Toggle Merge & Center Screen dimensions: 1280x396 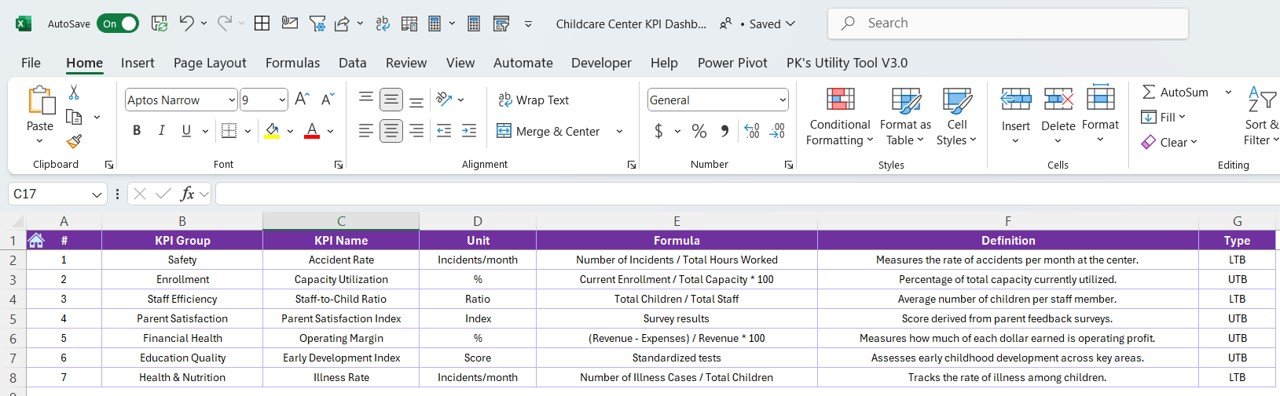[x=549, y=131]
